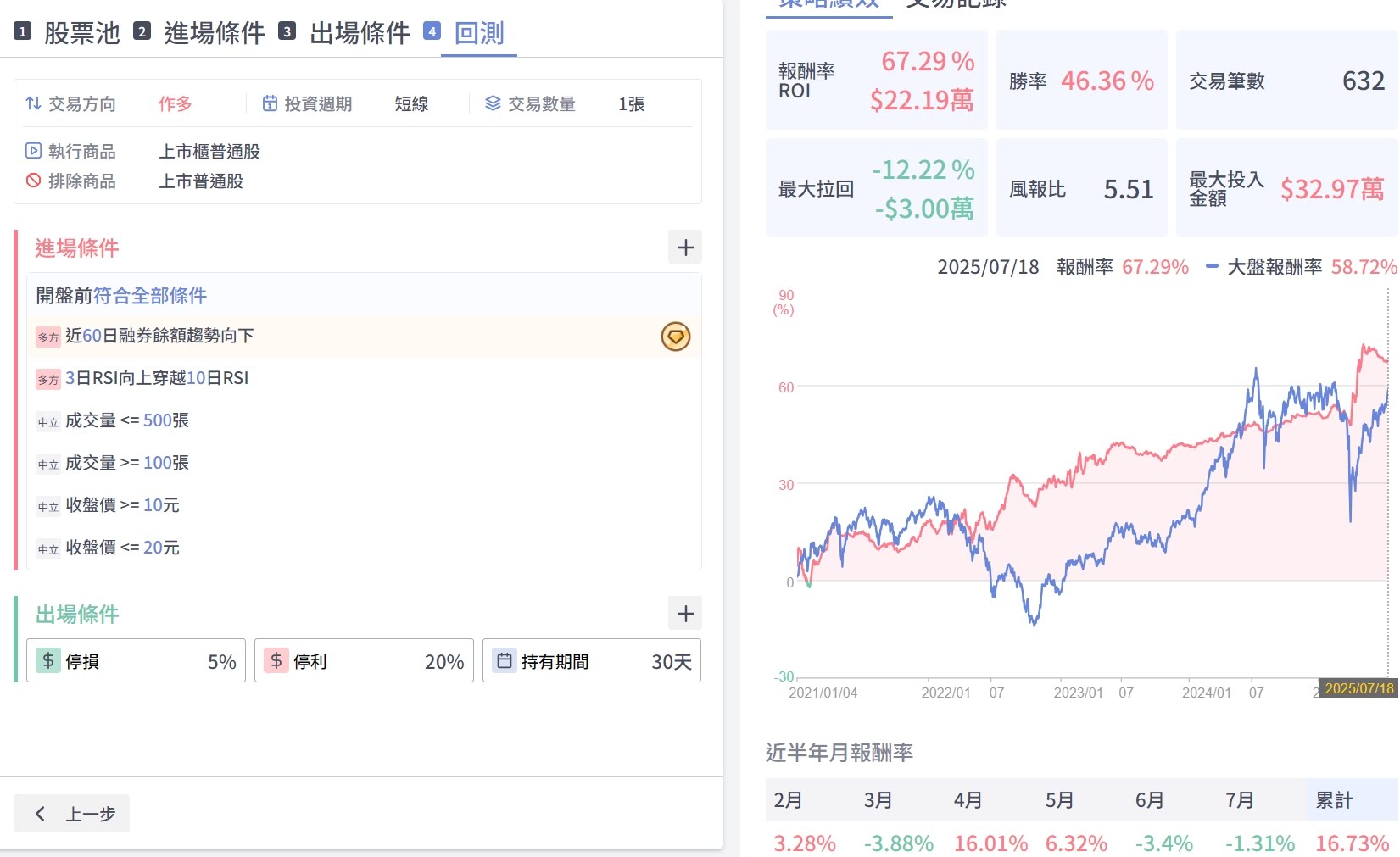1400x857 pixels.
Task: Click the calendar icon for 持有期間
Action: pos(505,661)
